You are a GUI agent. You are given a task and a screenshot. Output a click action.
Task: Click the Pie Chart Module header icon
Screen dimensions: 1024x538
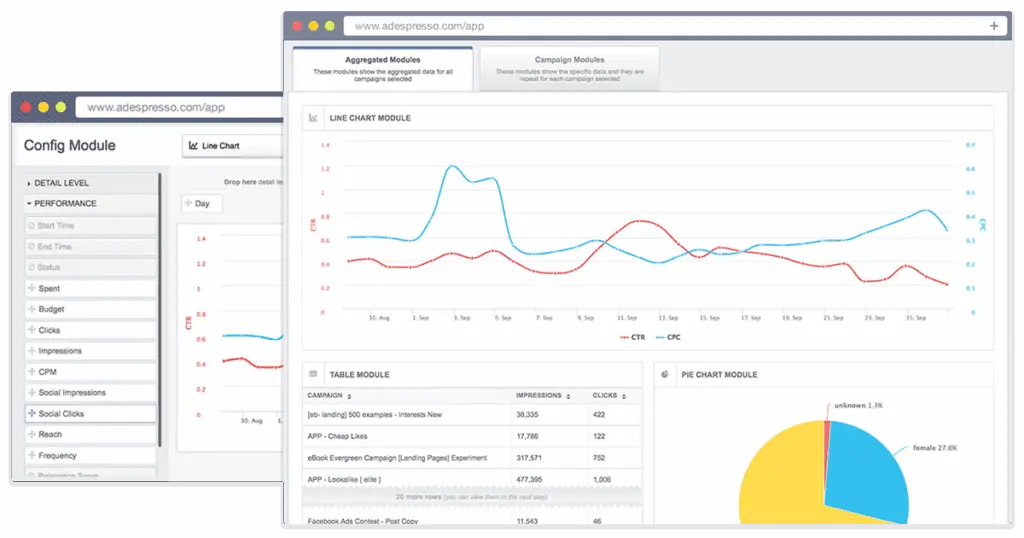tap(666, 375)
